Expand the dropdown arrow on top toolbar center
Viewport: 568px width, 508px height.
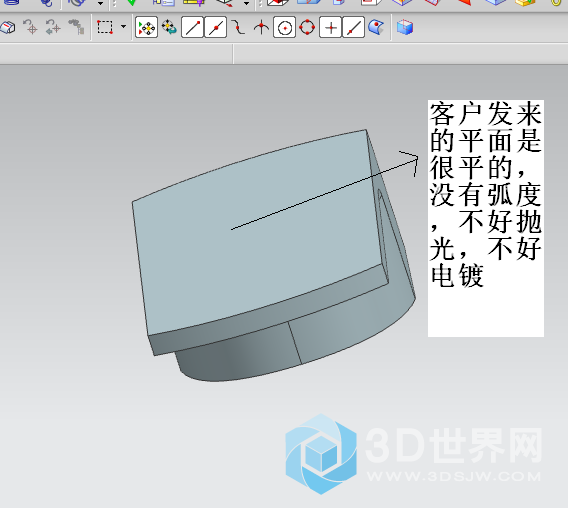(246, 4)
